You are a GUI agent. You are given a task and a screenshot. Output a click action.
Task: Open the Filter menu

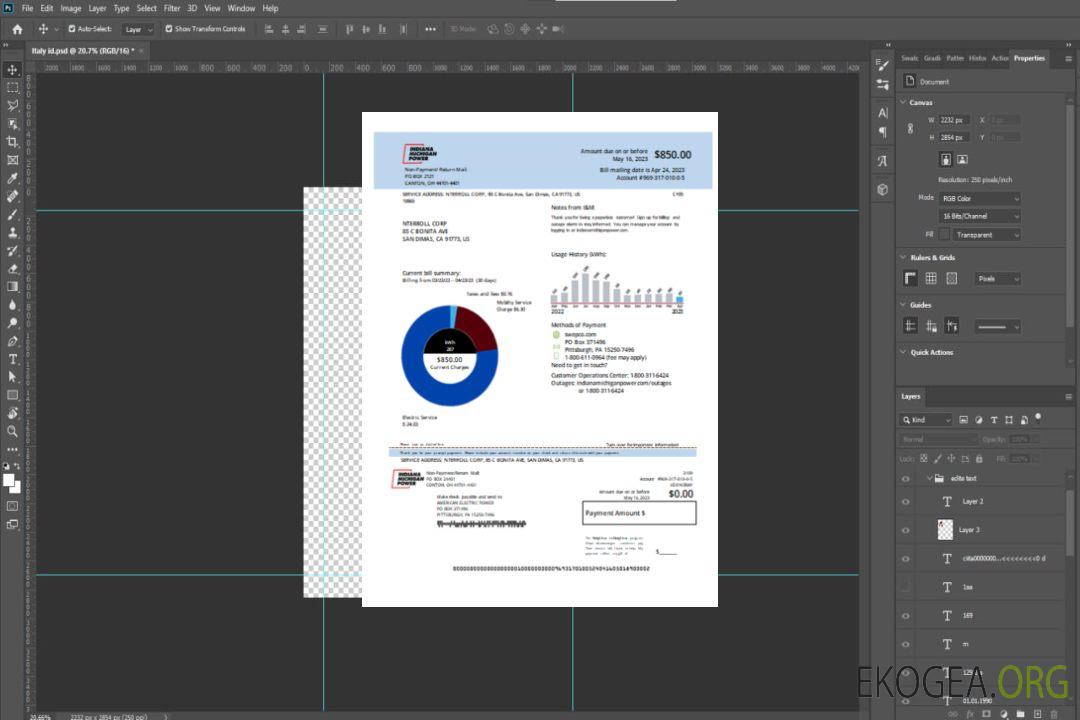click(x=172, y=8)
